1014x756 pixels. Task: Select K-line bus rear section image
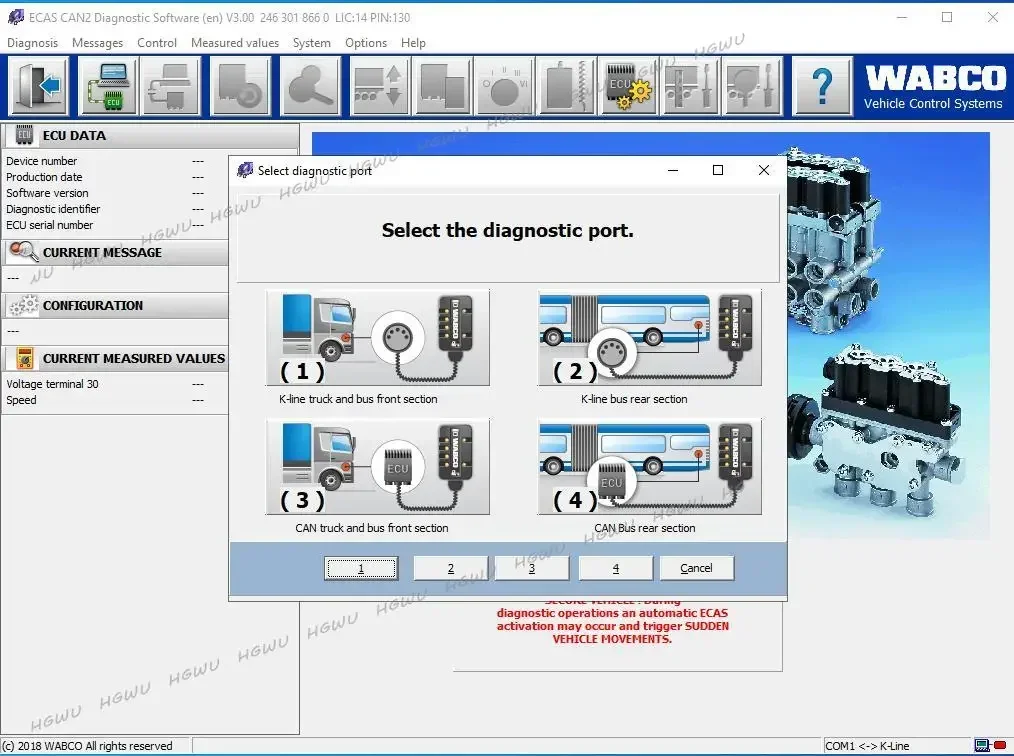(649, 338)
